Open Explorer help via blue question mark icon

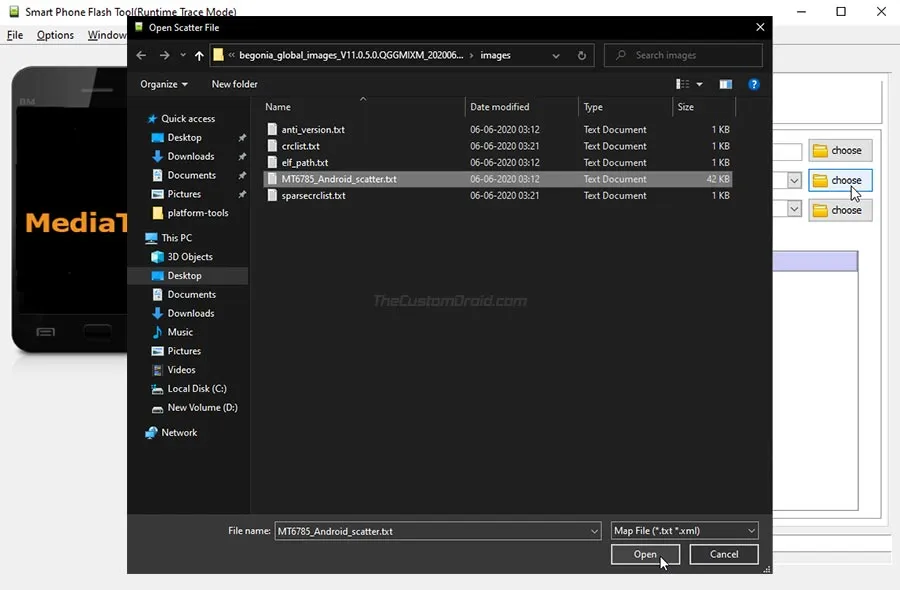coord(753,84)
